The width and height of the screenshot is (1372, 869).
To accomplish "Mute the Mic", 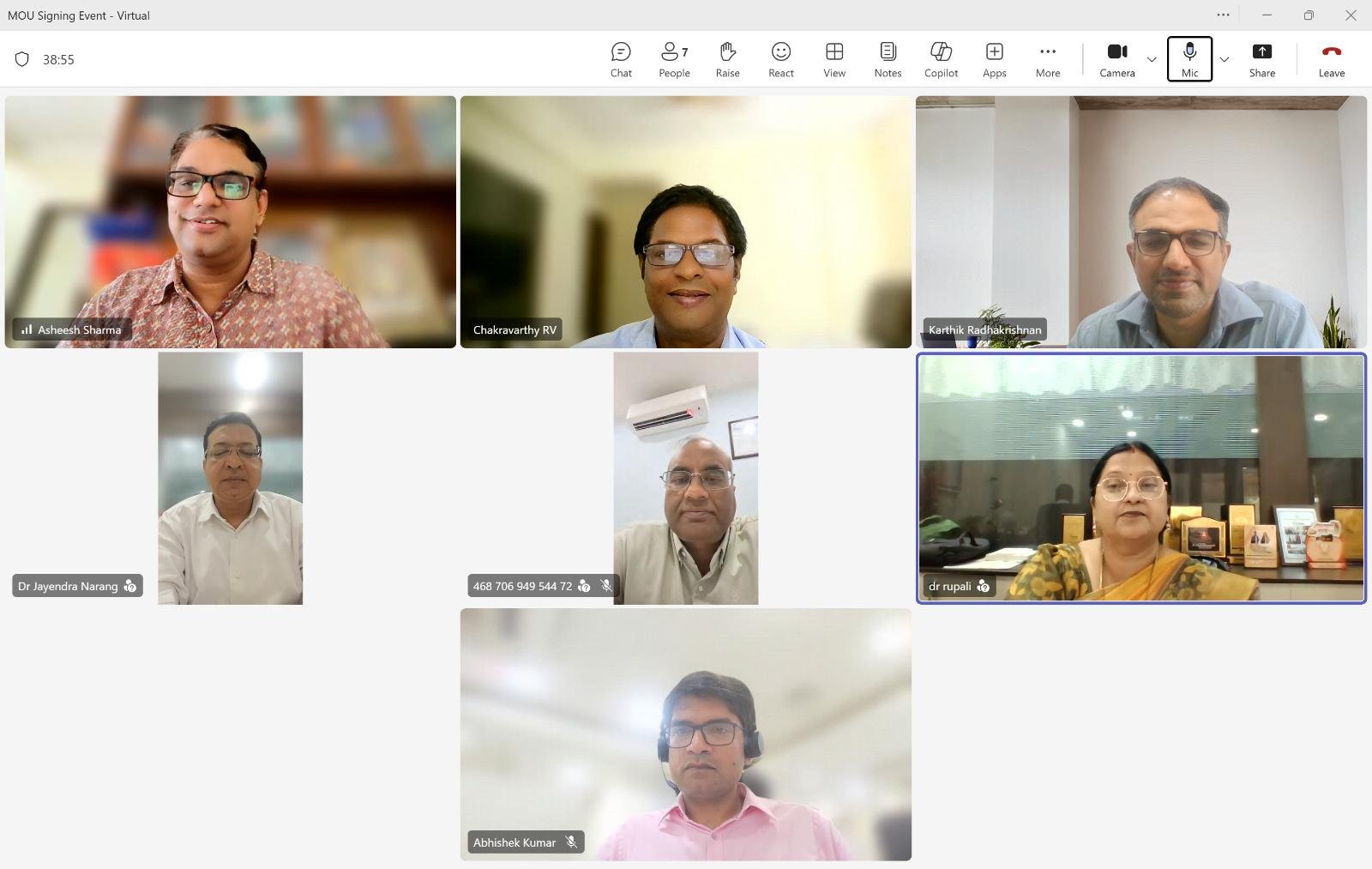I will tap(1189, 59).
